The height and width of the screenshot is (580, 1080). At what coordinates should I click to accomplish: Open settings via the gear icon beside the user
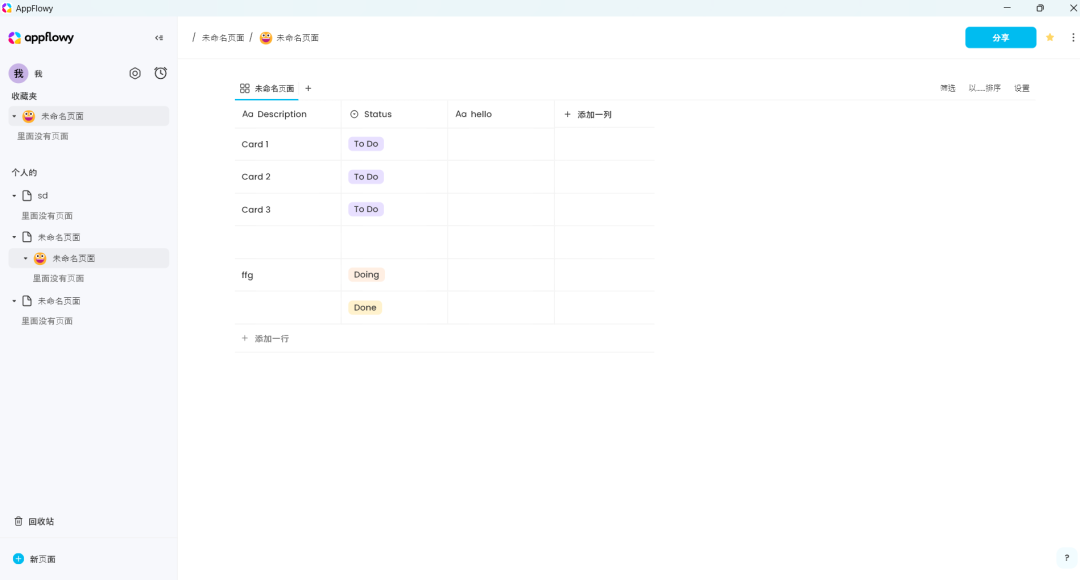tap(135, 73)
